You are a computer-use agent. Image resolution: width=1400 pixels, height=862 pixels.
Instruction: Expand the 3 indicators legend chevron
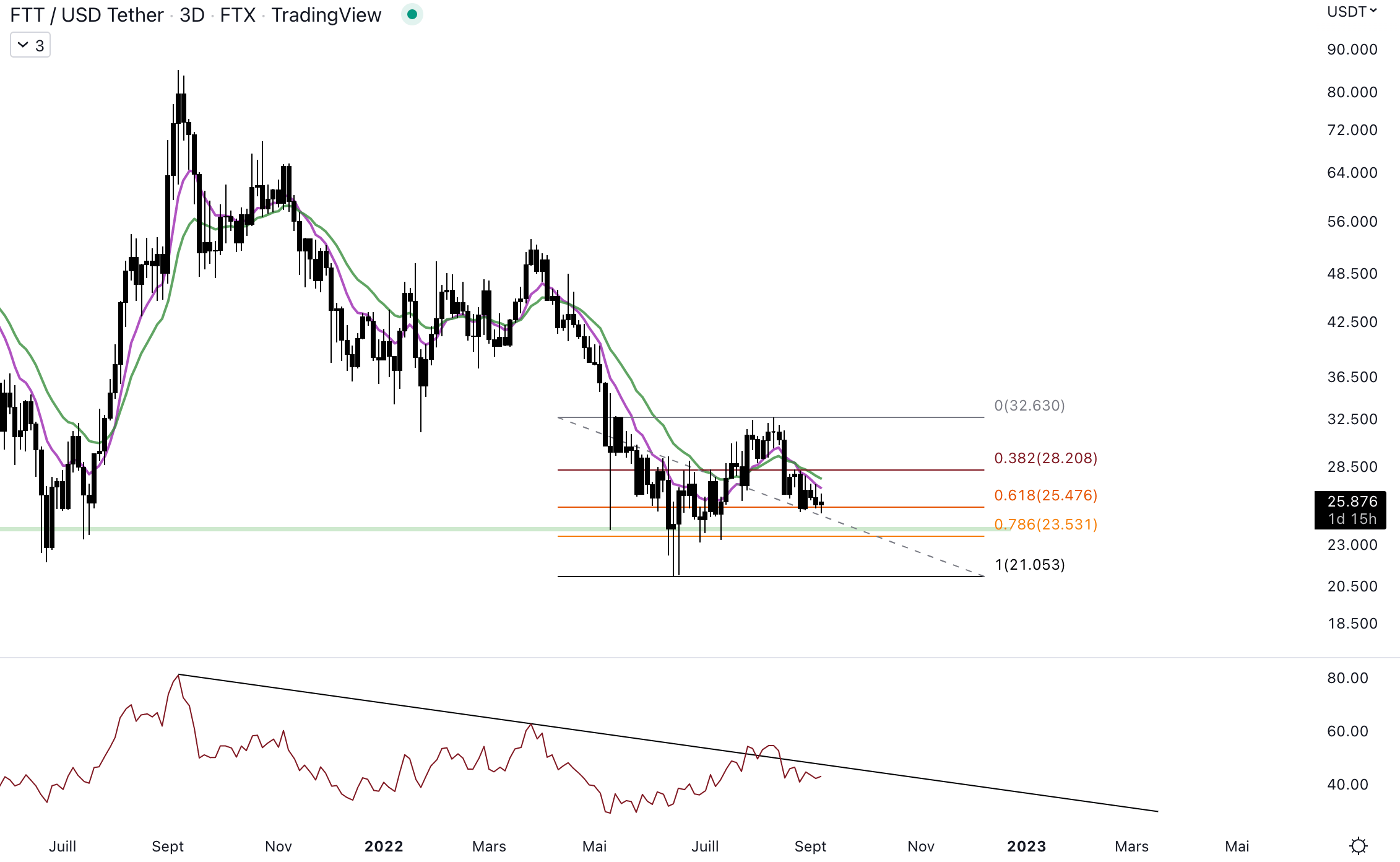click(24, 45)
